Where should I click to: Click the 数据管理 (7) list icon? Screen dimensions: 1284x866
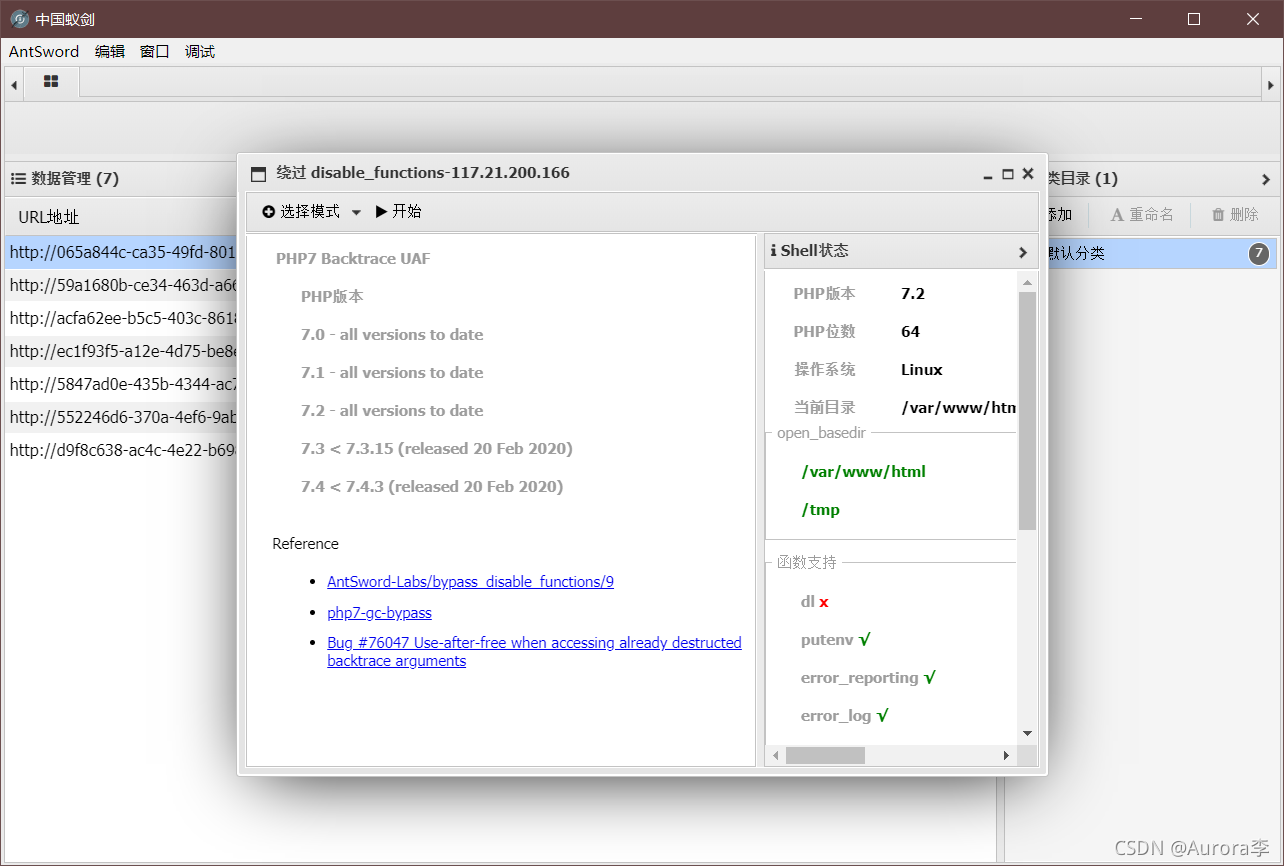coord(18,179)
